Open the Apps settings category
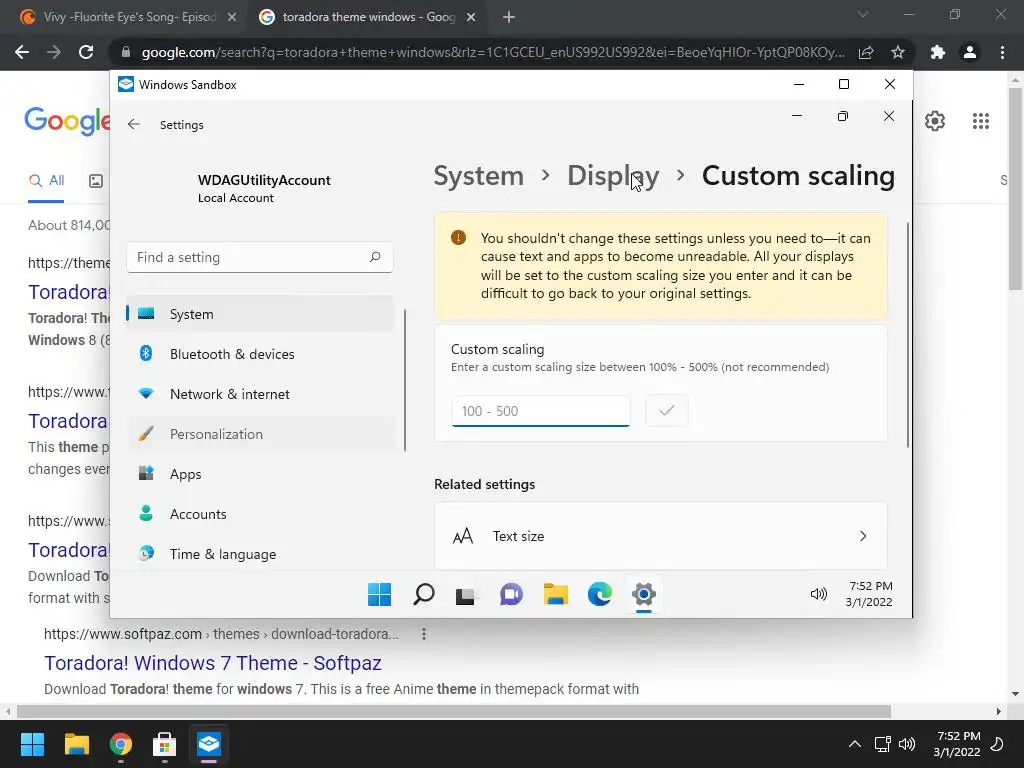 pyautogui.click(x=260, y=474)
